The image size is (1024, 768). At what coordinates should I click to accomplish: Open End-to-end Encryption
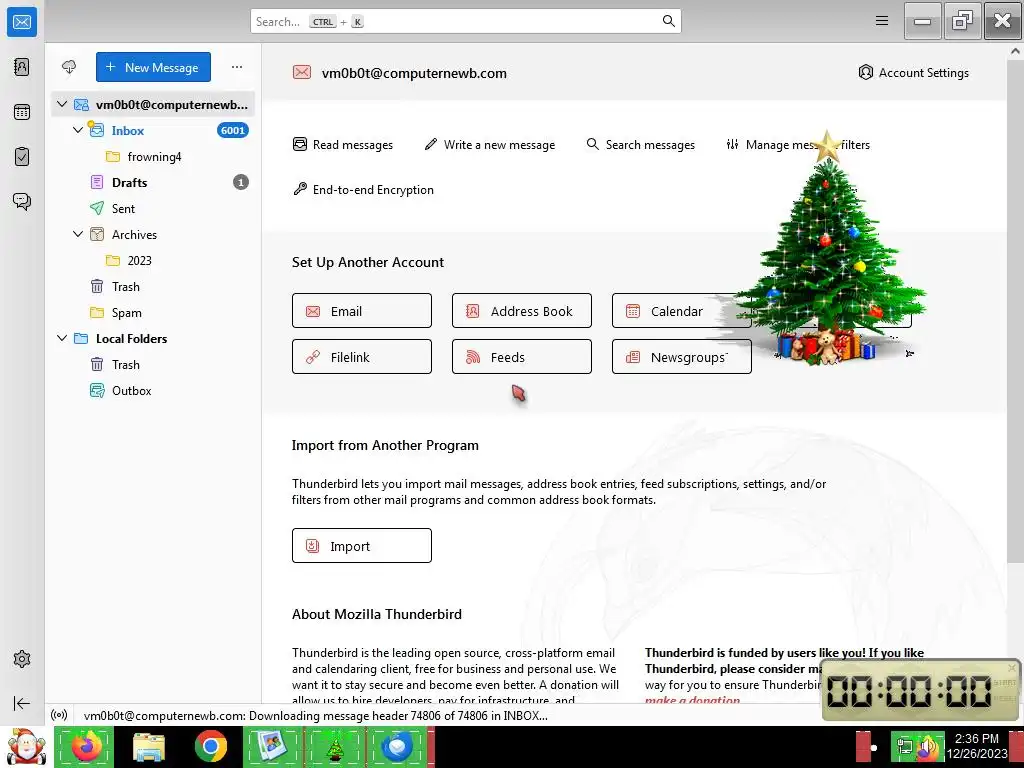coord(363,189)
